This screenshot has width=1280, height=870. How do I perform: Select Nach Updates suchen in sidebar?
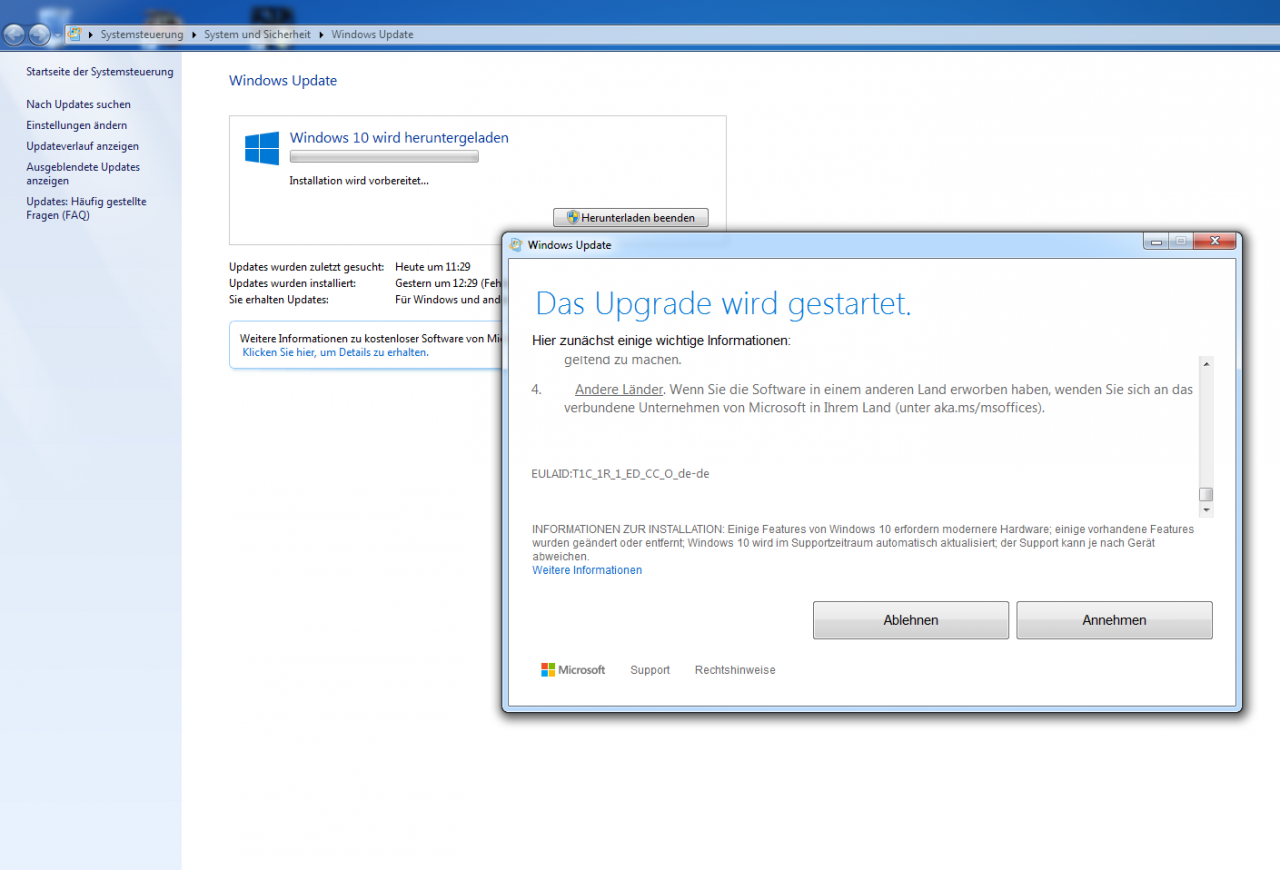[78, 104]
